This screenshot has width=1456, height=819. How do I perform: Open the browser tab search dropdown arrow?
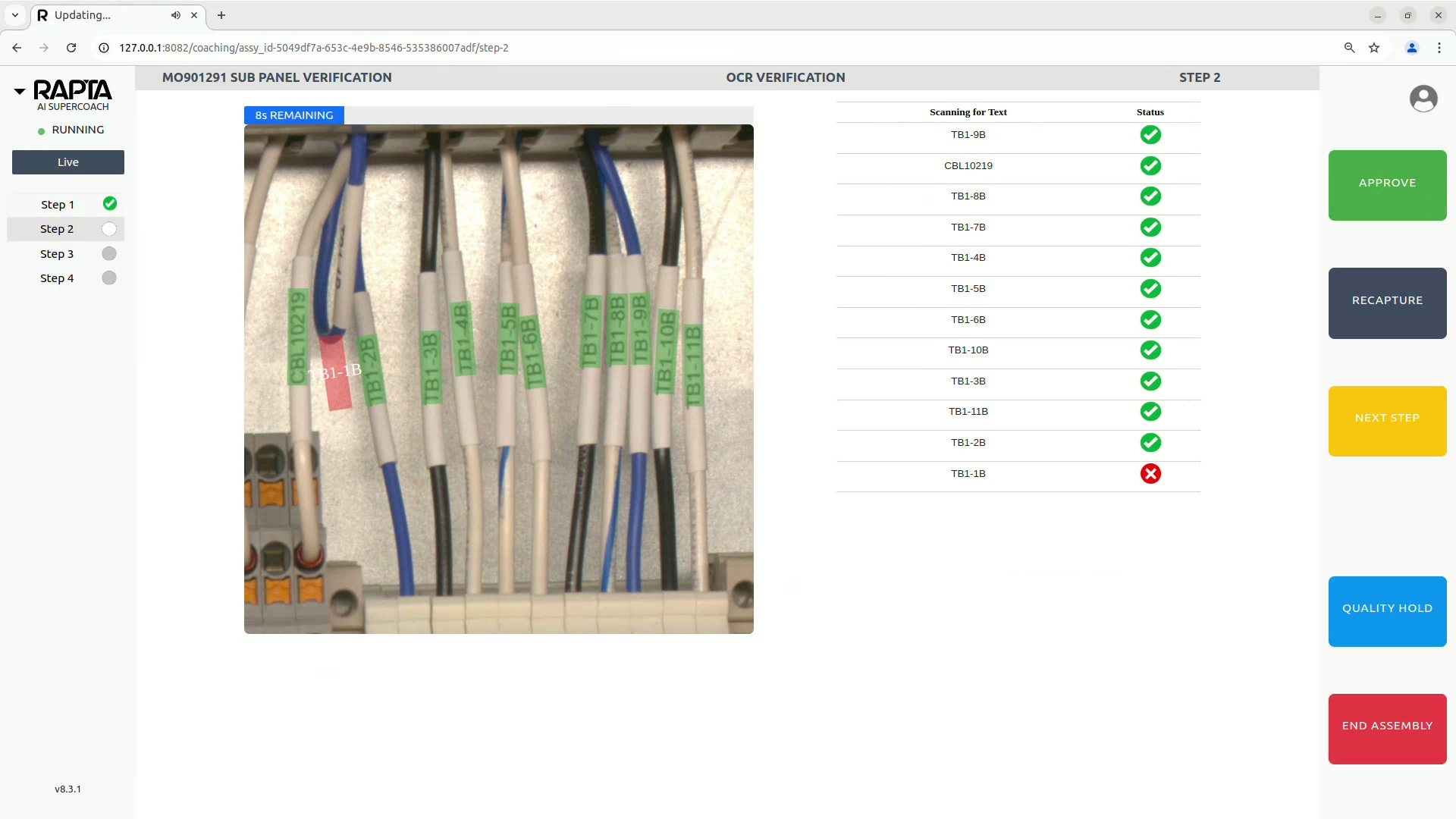pos(15,15)
